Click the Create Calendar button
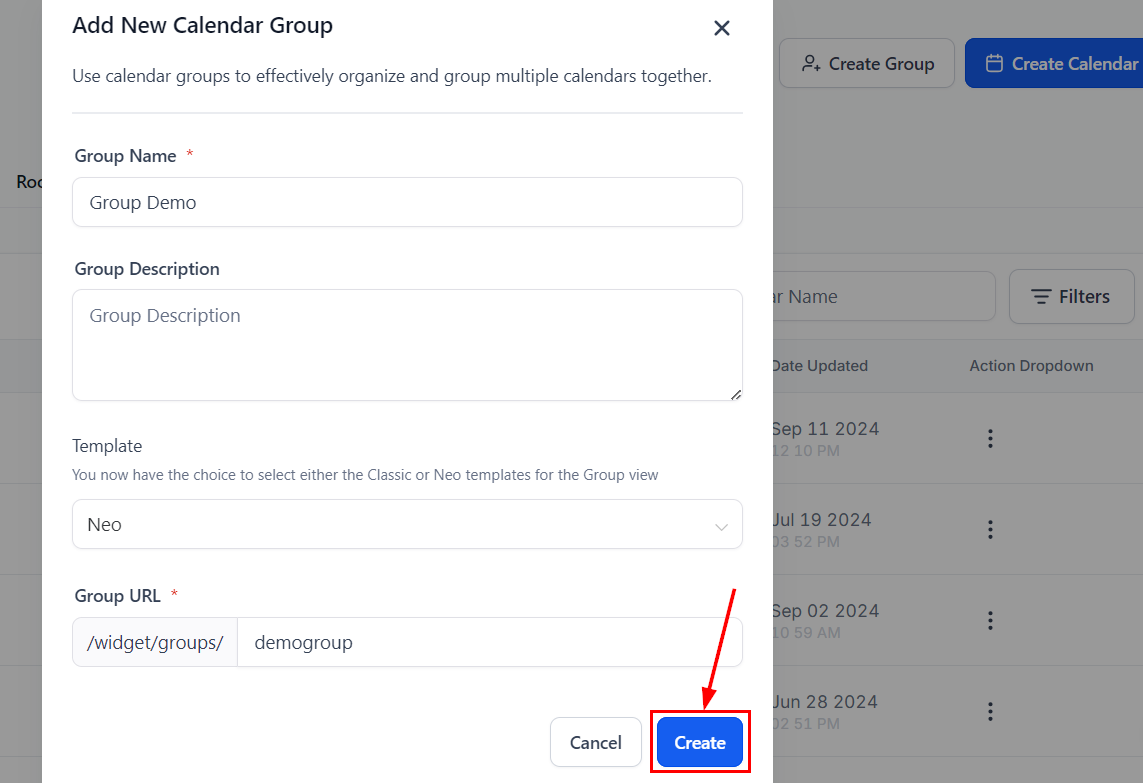The width and height of the screenshot is (1143, 783). [x=1060, y=64]
